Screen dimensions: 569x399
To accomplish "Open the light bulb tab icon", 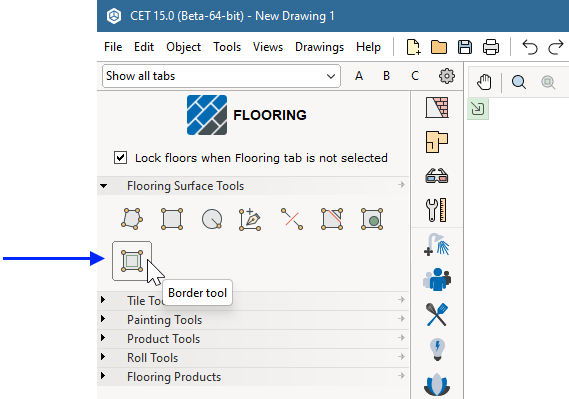I will [x=437, y=349].
